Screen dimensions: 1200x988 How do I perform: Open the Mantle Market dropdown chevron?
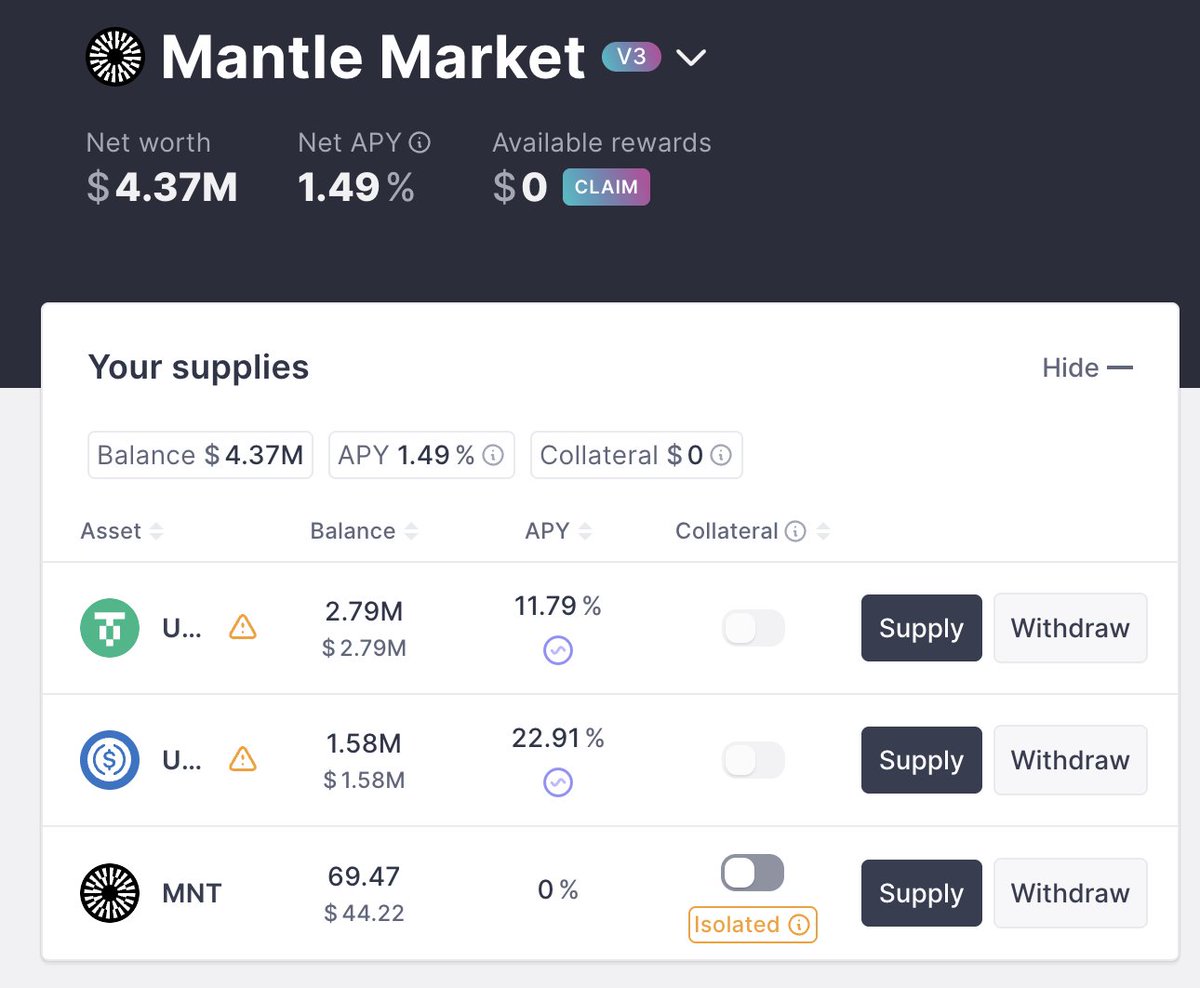[691, 58]
